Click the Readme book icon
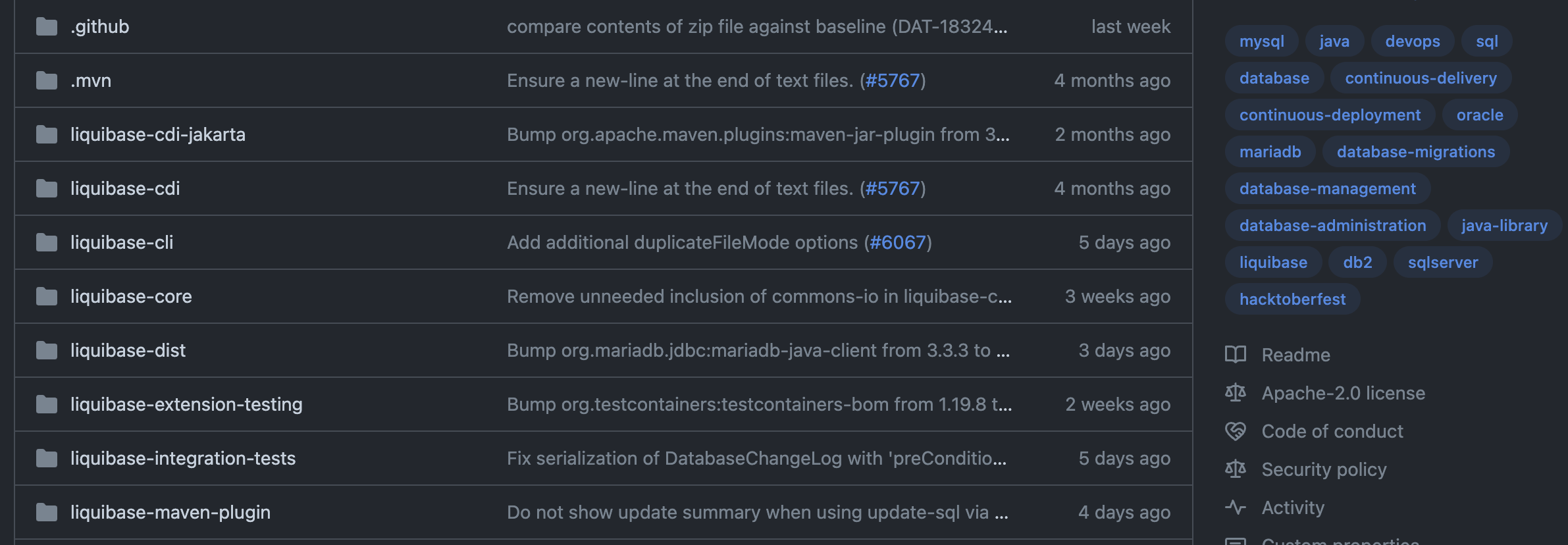The image size is (1568, 545). [x=1236, y=355]
